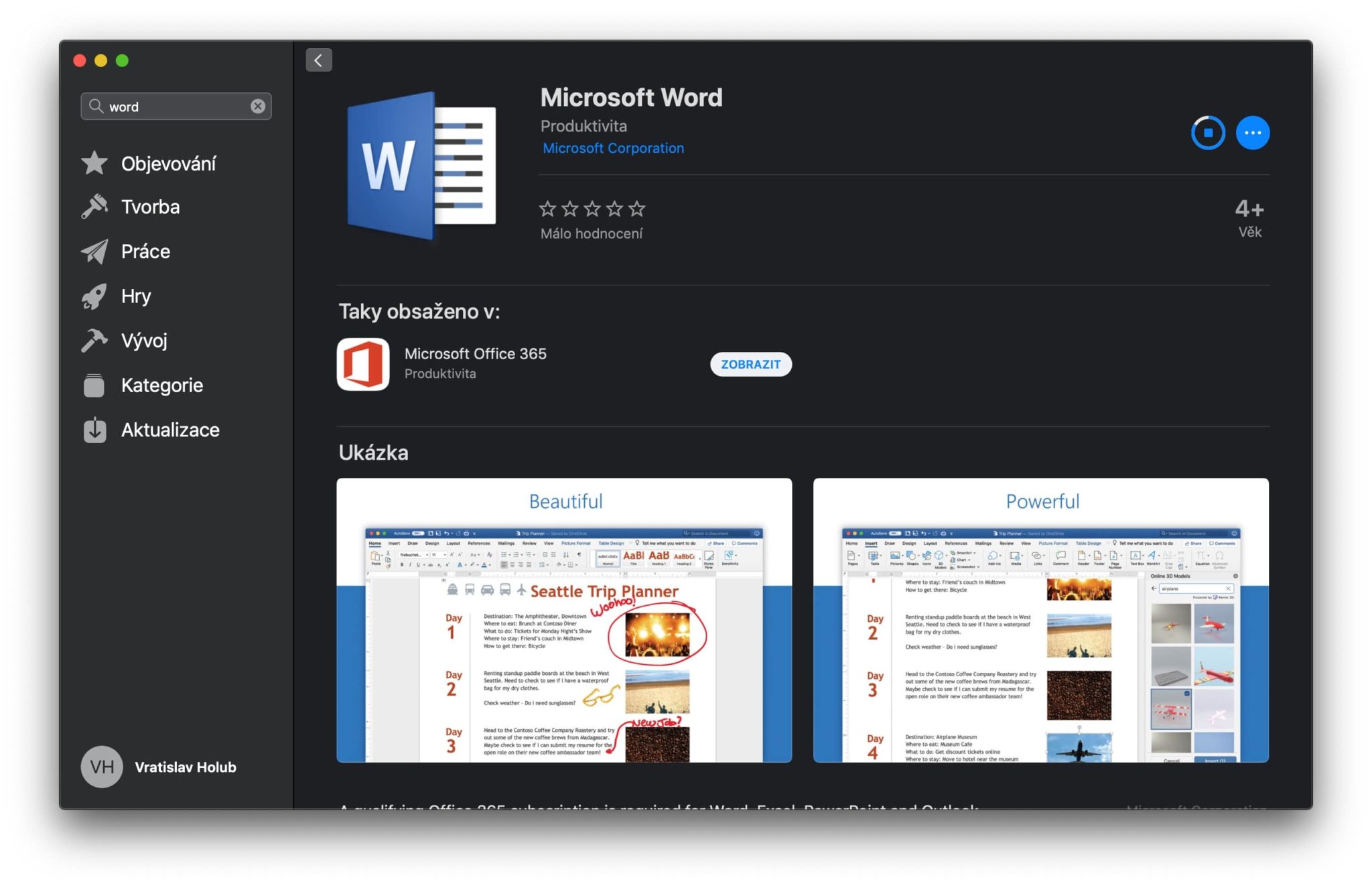Clear the search field with the x
Image resolution: width=1372 pixels, height=888 pixels.
257,106
